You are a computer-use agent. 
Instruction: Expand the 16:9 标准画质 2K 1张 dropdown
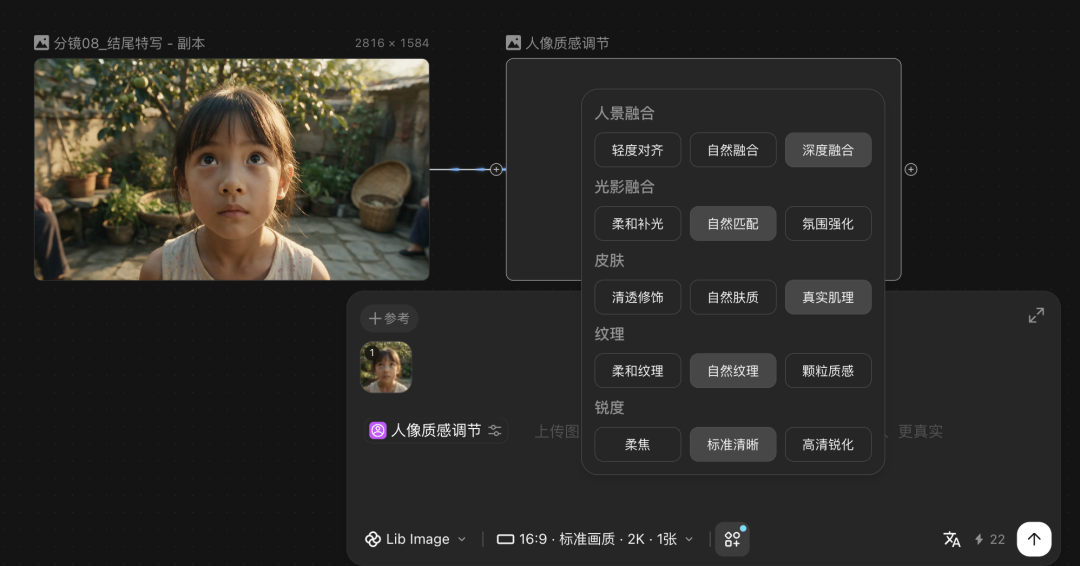(595, 539)
